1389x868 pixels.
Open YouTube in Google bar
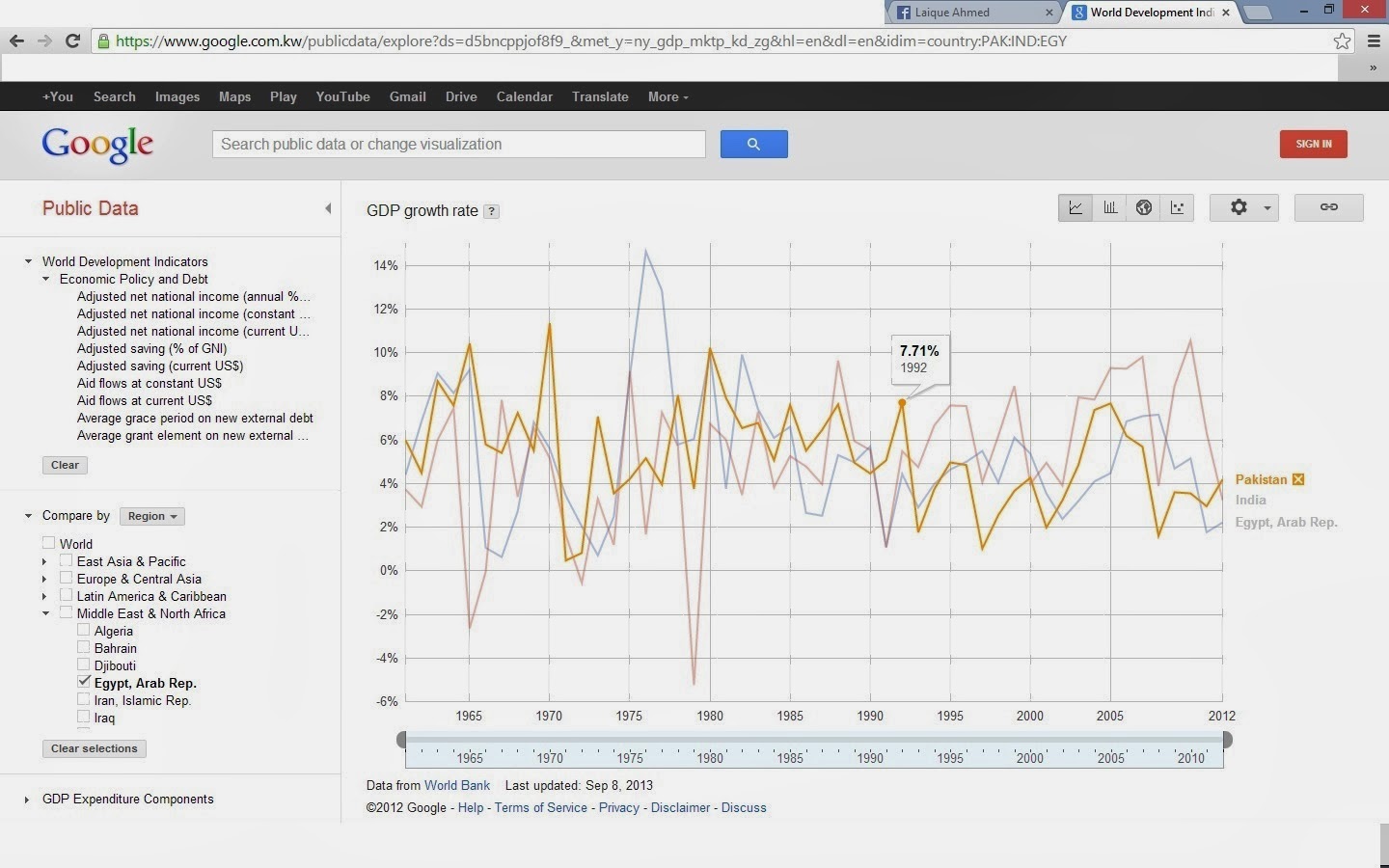pos(342,96)
